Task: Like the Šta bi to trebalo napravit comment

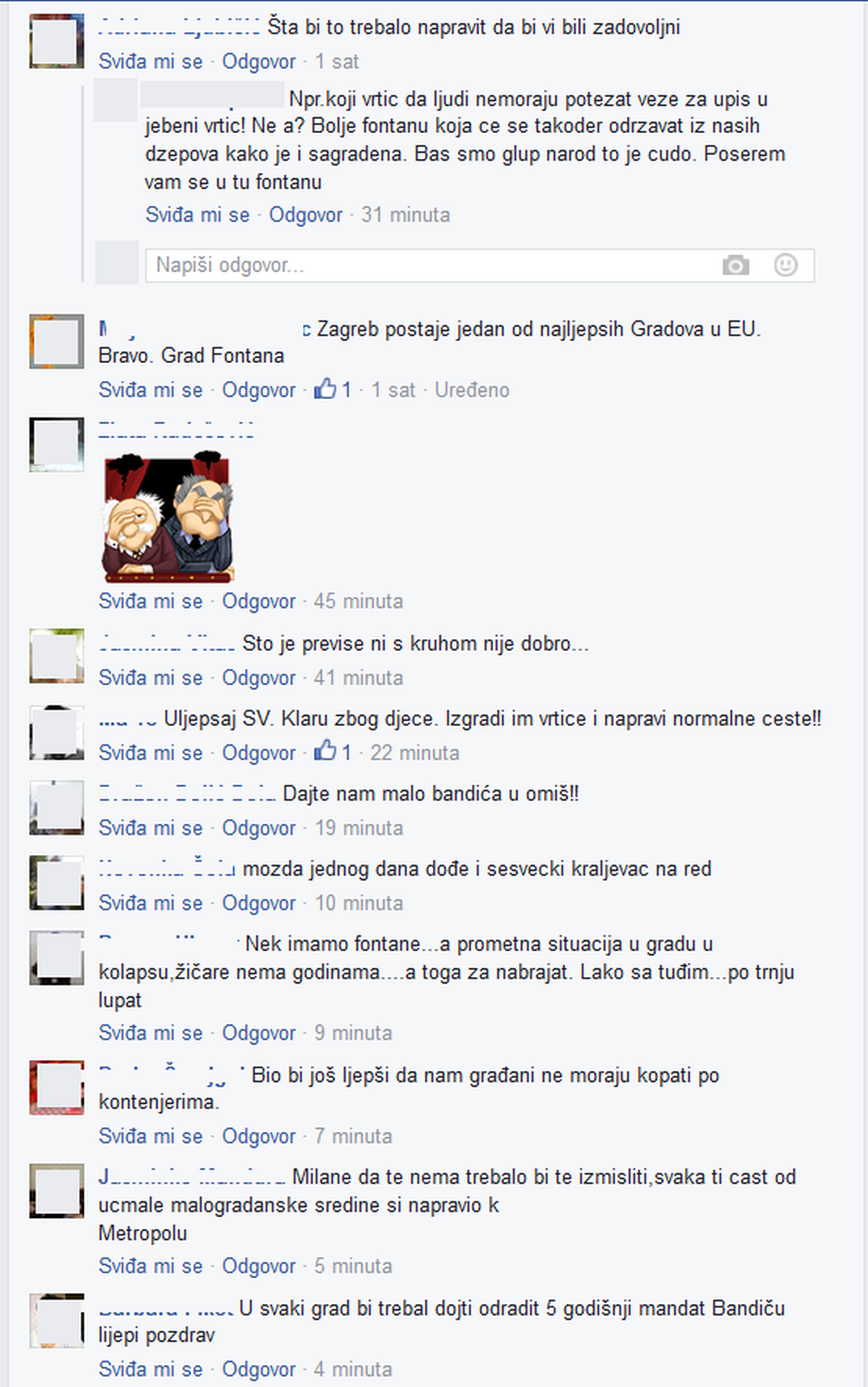Action: point(151,62)
